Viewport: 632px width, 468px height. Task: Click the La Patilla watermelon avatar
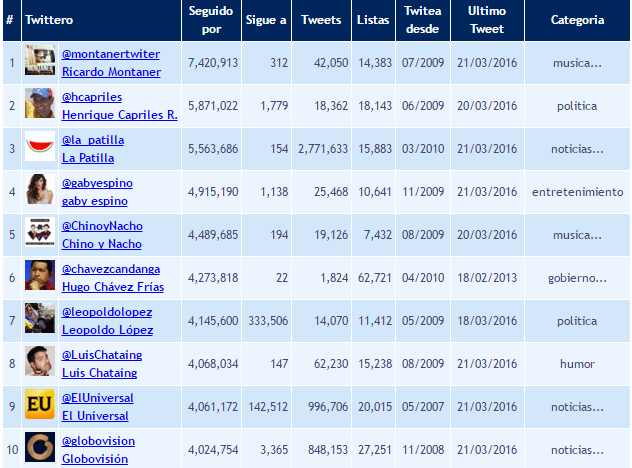coord(40,146)
